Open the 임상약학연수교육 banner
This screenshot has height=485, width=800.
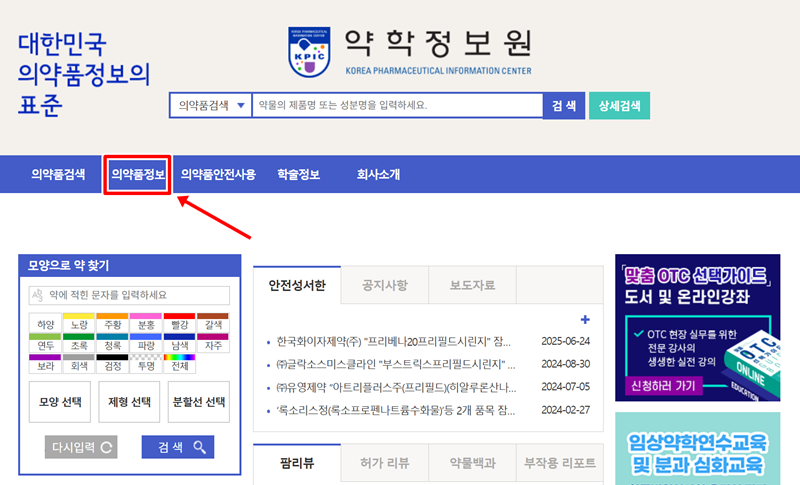click(697, 449)
